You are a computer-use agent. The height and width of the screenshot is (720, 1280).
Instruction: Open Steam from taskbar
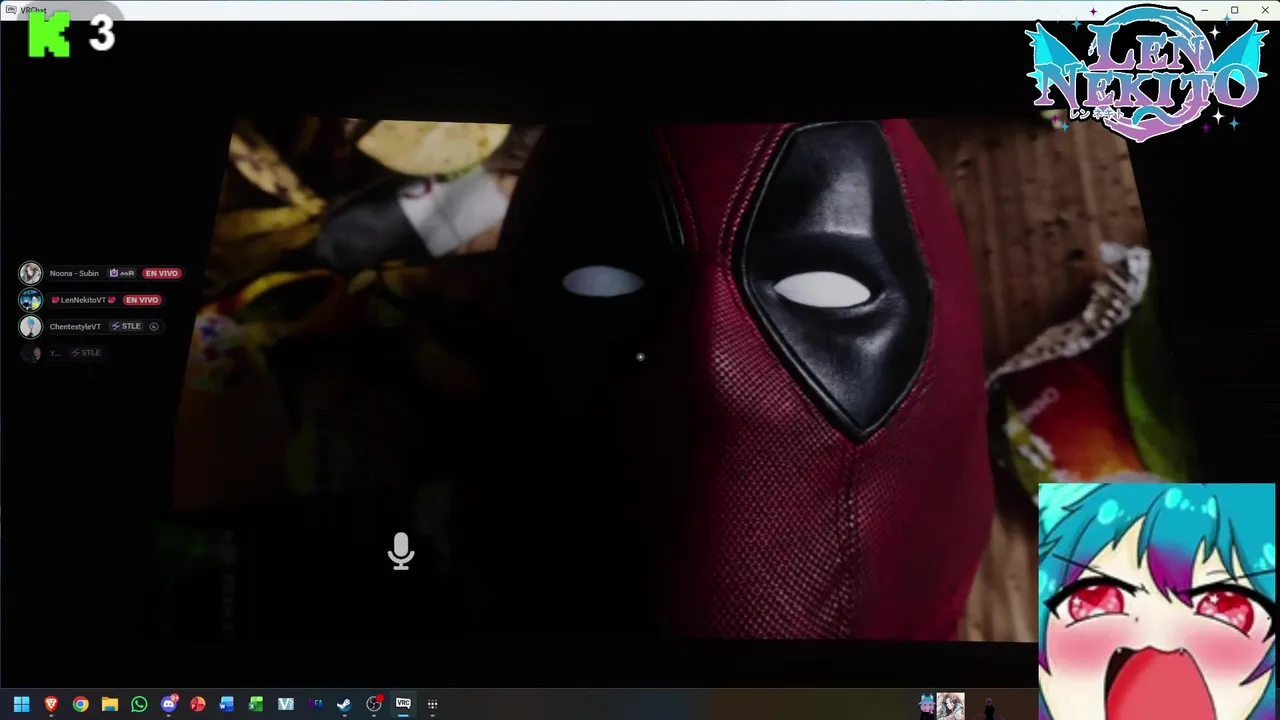[x=344, y=704]
